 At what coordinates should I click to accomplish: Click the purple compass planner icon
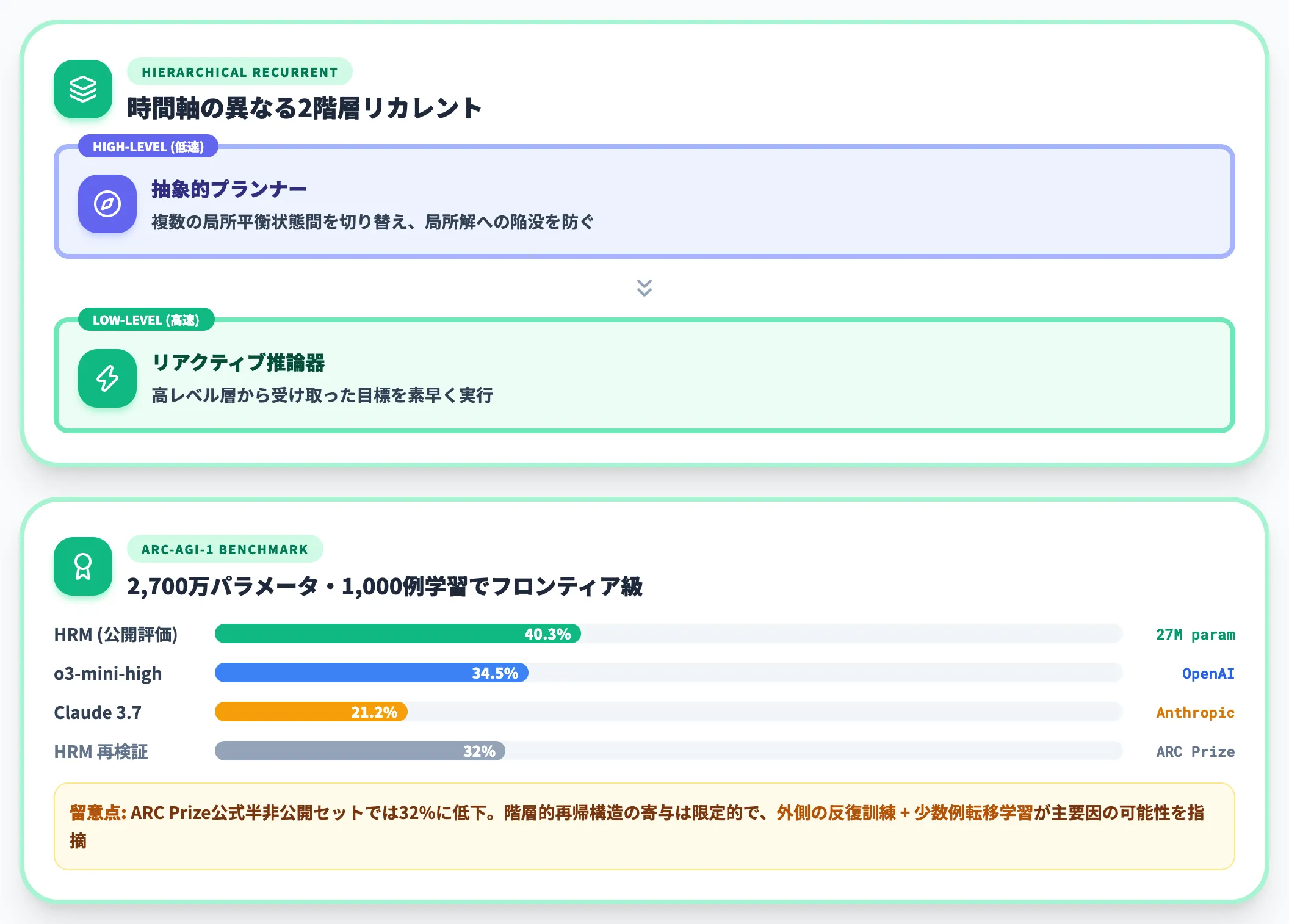pyautogui.click(x=107, y=204)
